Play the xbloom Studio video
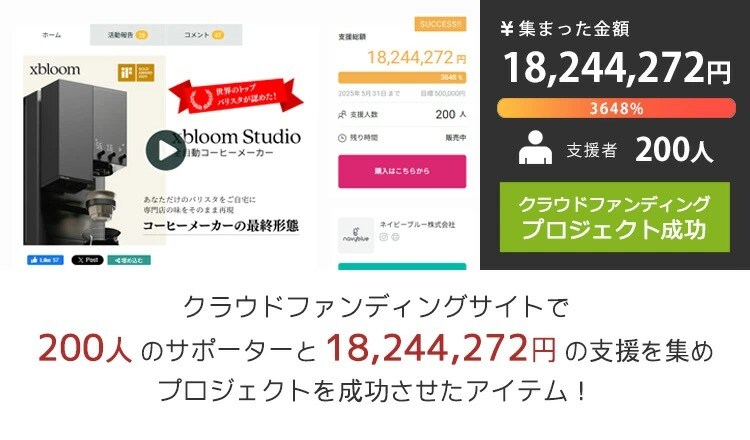The width and height of the screenshot is (750, 440). click(x=165, y=151)
